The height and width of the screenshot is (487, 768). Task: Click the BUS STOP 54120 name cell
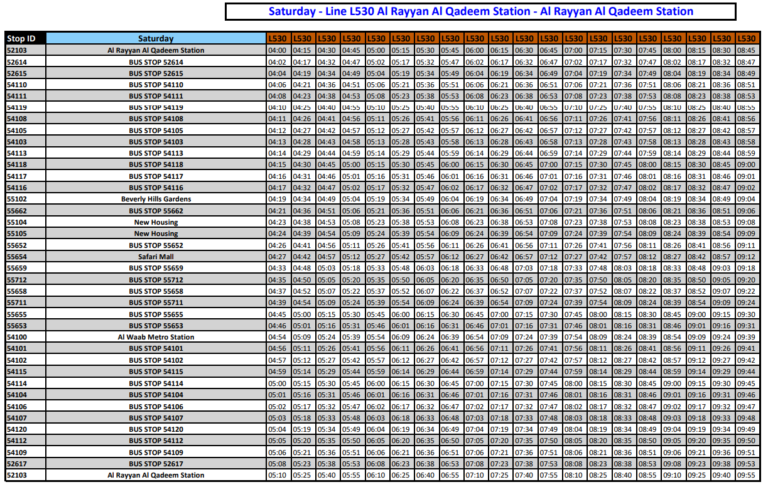156,429
